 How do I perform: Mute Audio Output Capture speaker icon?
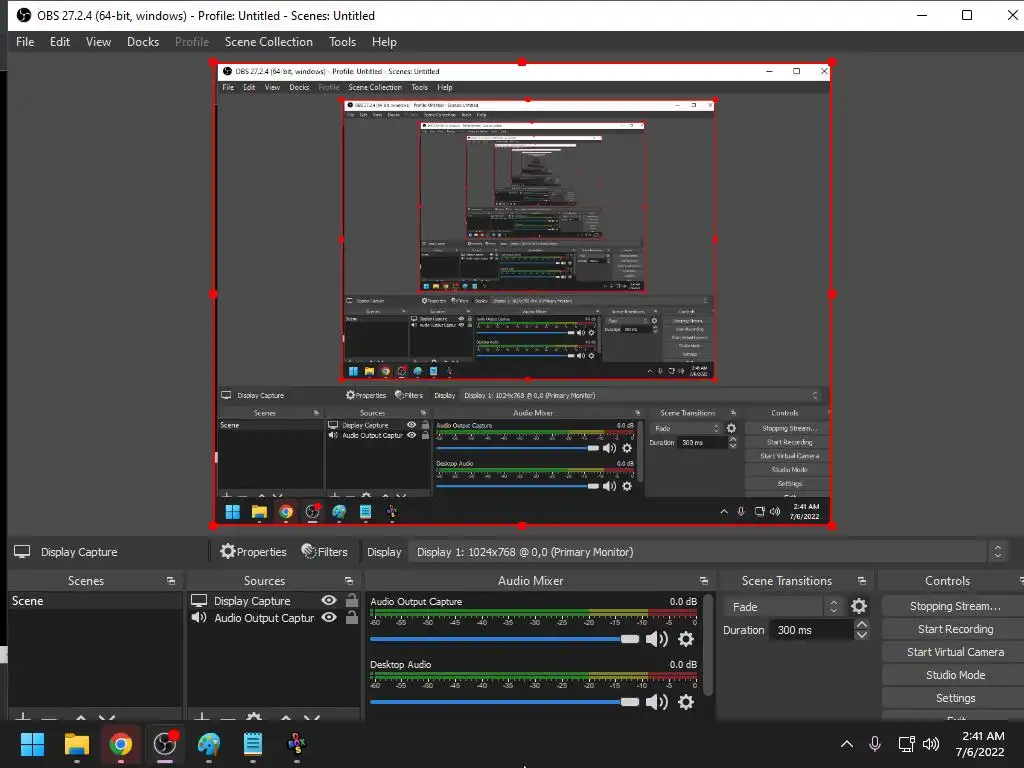[656, 639]
